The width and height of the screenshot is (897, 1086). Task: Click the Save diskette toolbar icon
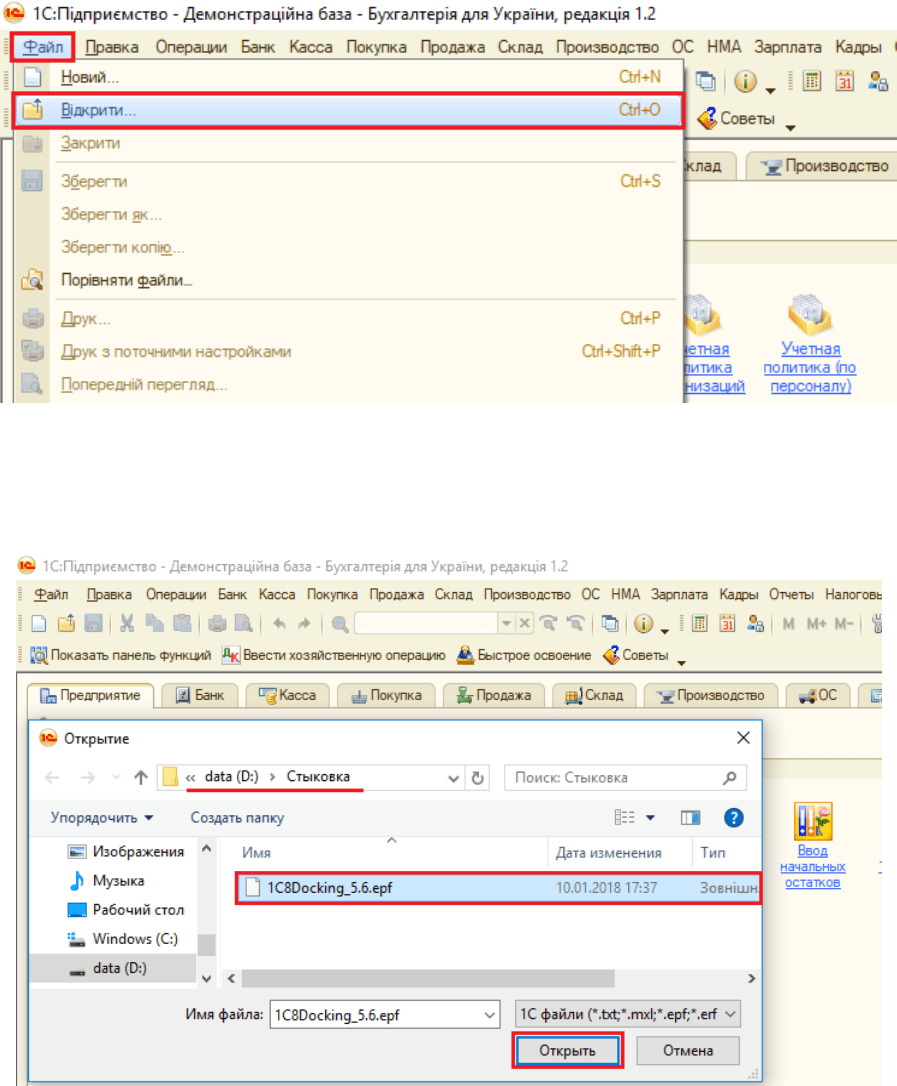[94, 623]
